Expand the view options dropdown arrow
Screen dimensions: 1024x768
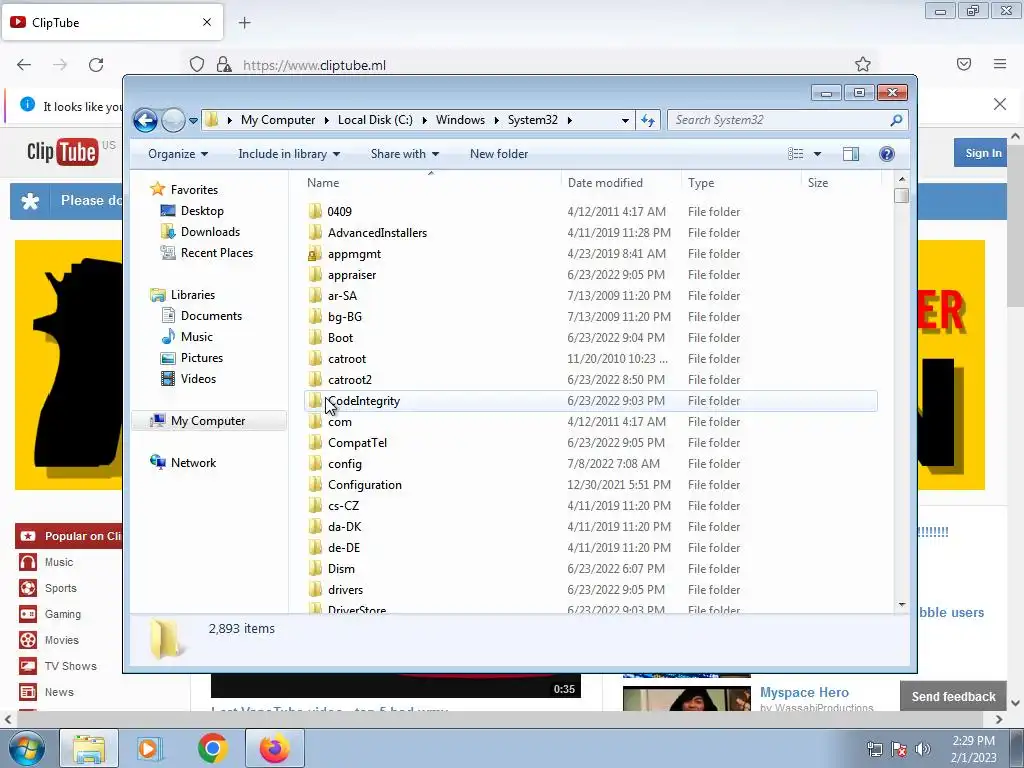817,154
